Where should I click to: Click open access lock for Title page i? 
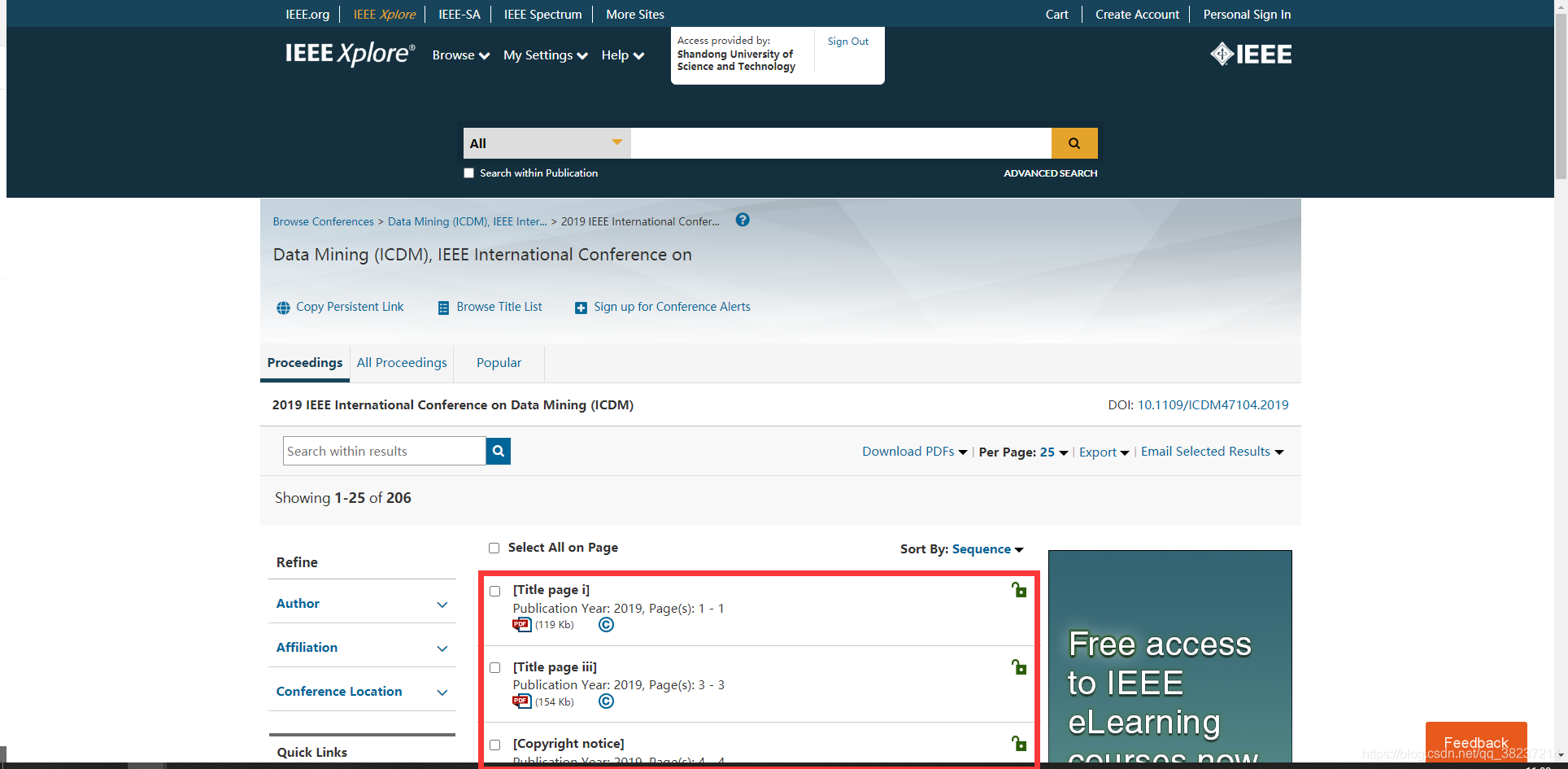[x=1019, y=590]
